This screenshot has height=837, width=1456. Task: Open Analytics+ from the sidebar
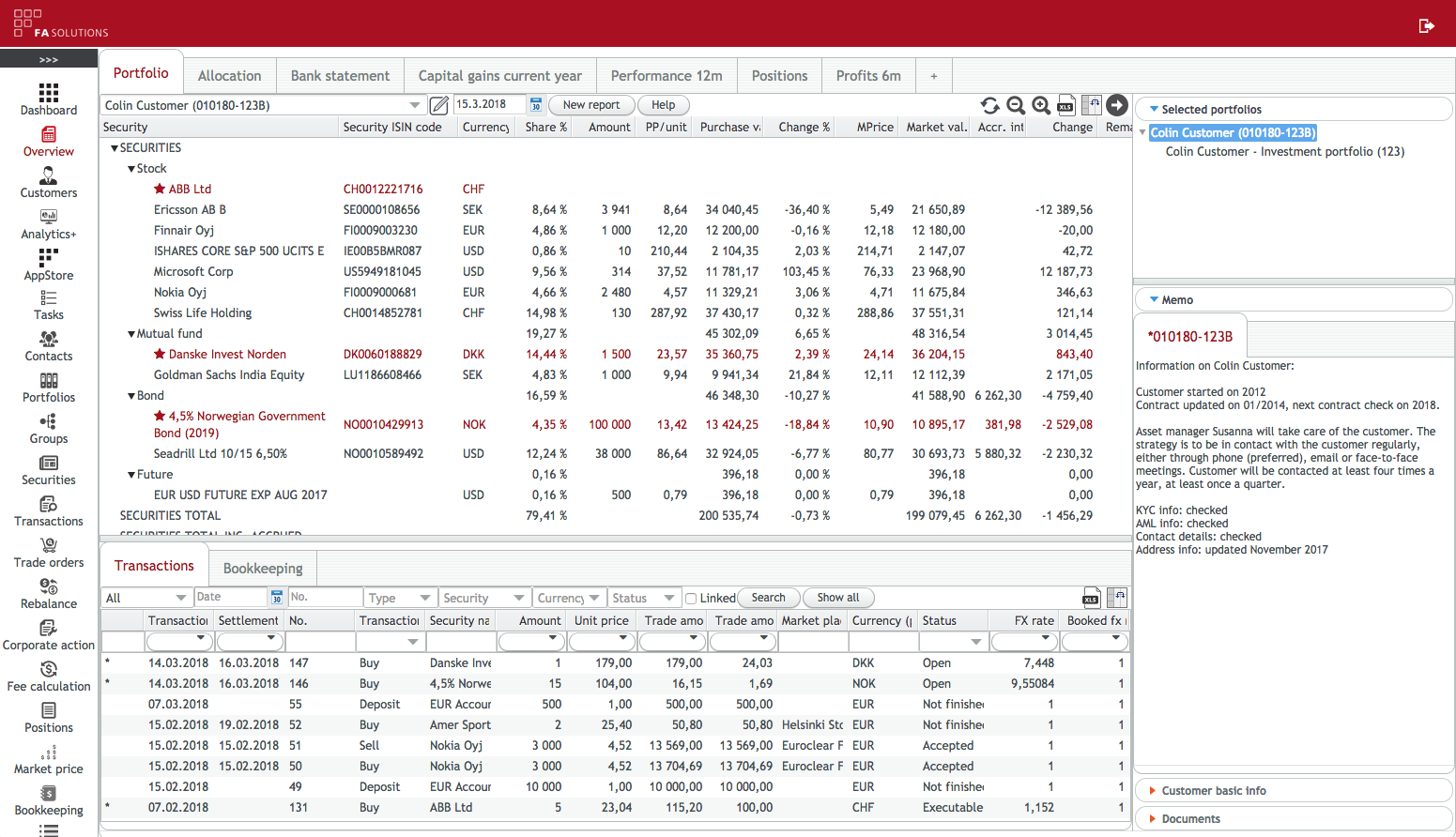click(x=49, y=223)
